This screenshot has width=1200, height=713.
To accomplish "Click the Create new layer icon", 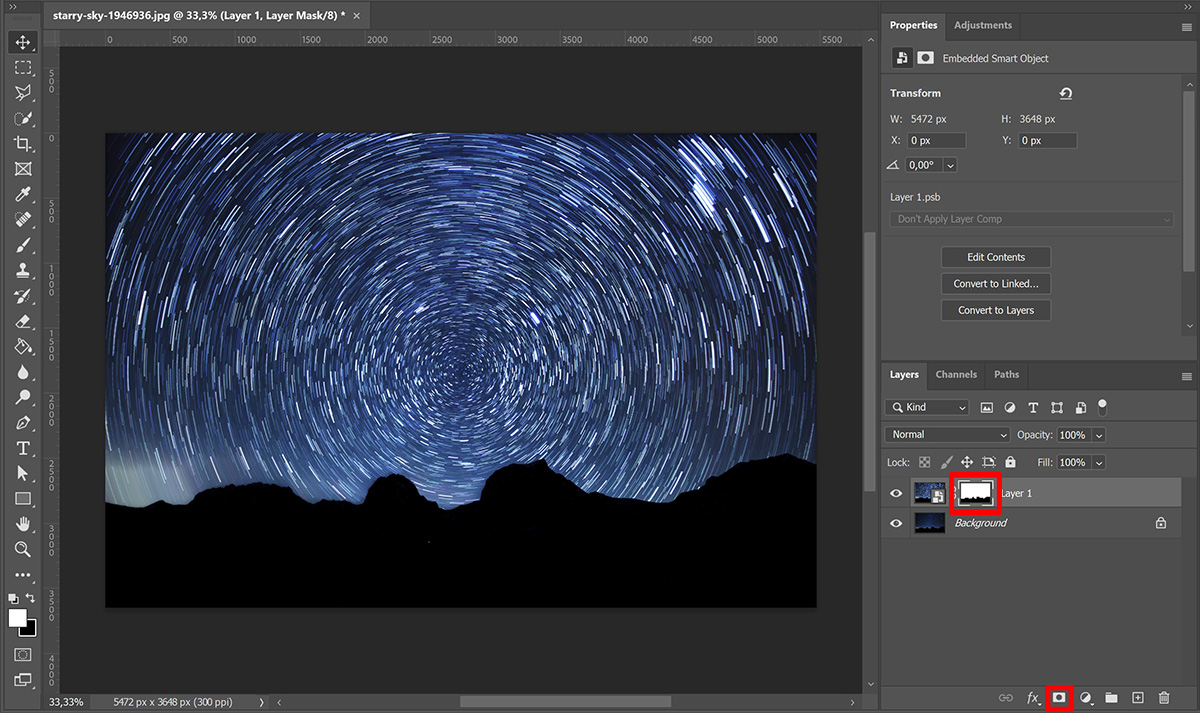I will (1137, 697).
